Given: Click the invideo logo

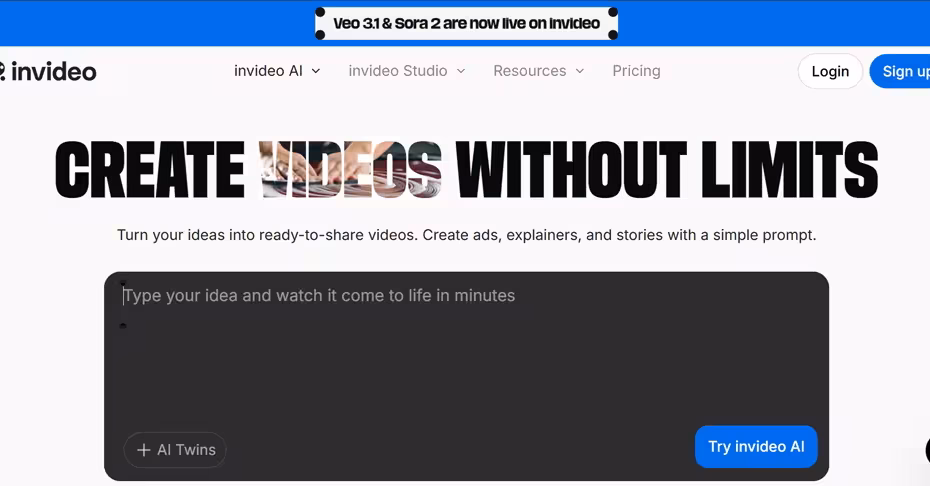Looking at the screenshot, I should (47, 72).
